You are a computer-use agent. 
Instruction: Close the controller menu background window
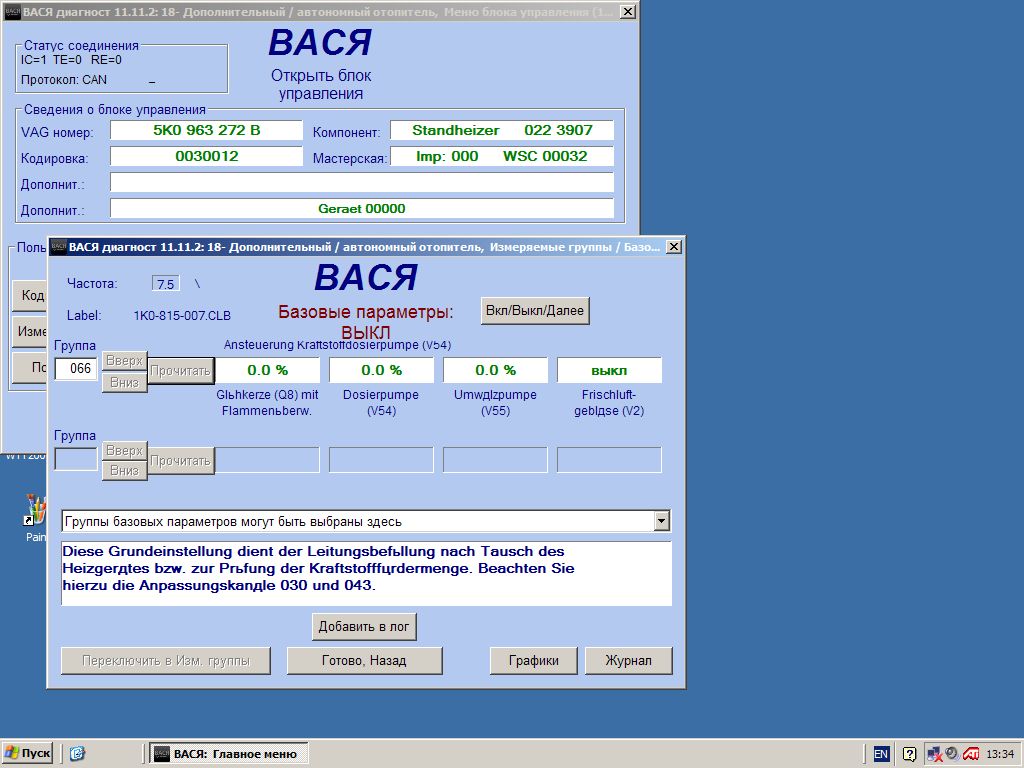pyautogui.click(x=627, y=12)
